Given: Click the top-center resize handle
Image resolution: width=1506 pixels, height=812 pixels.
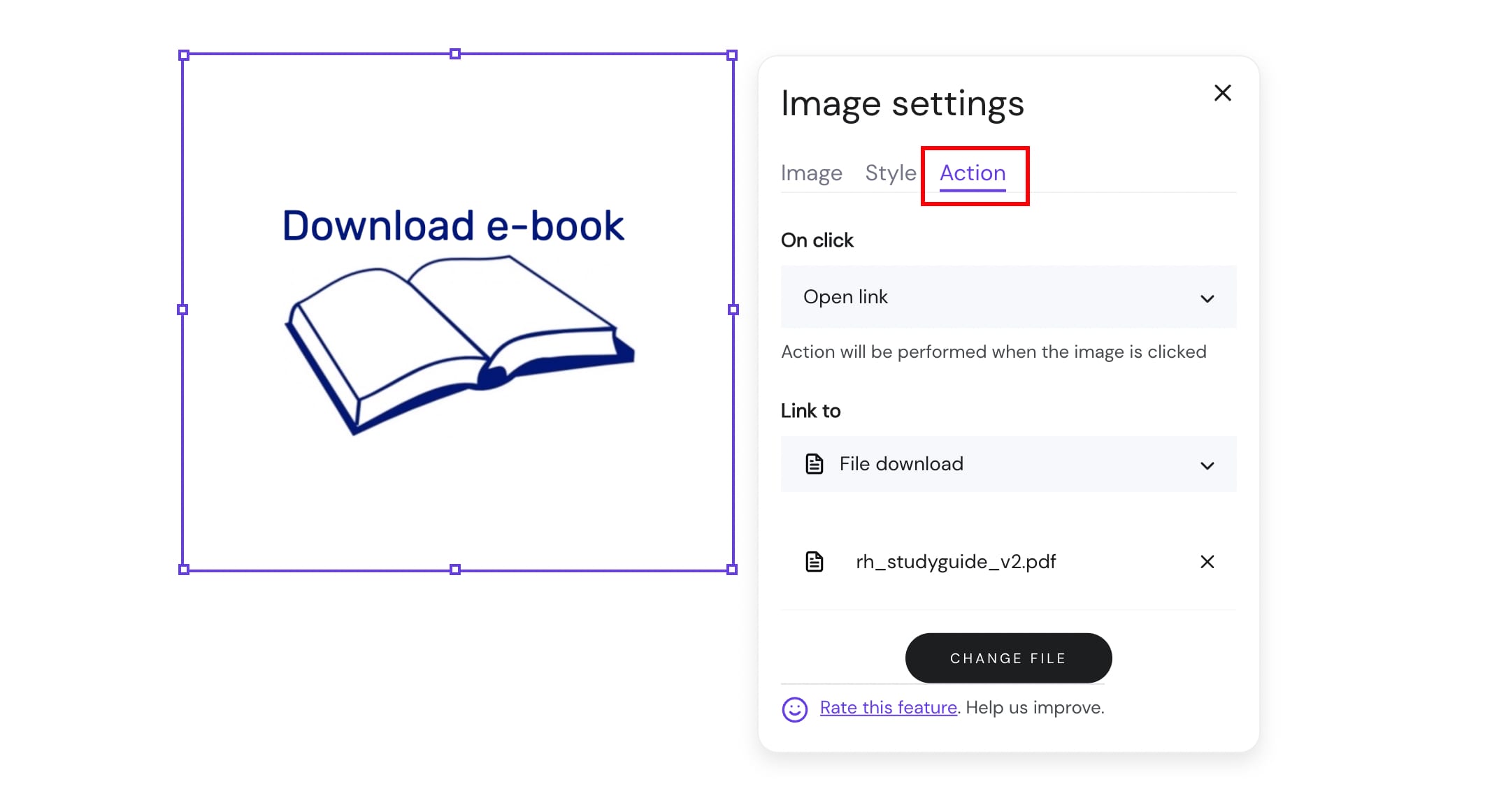Looking at the screenshot, I should (455, 54).
